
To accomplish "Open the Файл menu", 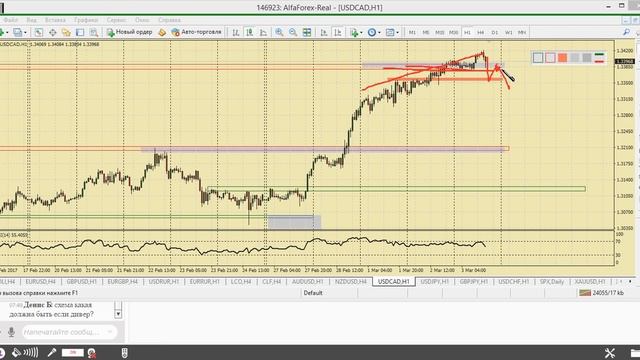I will pos(11,20).
